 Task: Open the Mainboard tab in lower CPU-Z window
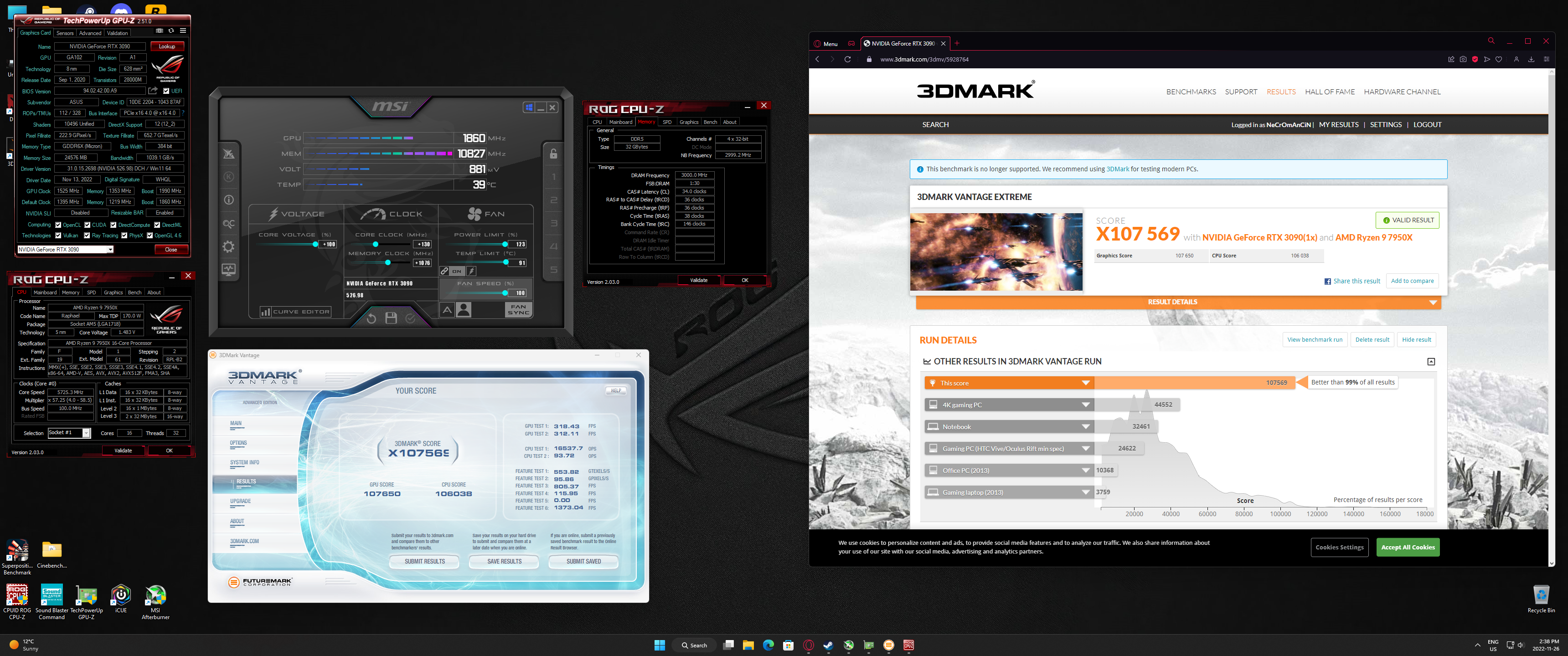pyautogui.click(x=45, y=292)
